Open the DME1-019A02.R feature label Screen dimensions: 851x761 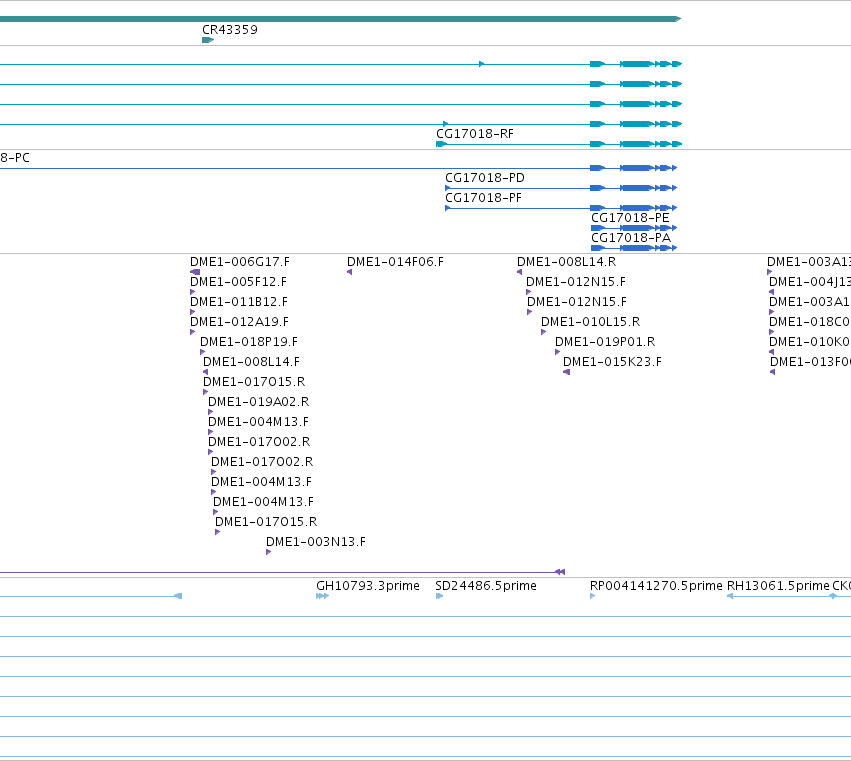tap(258, 402)
